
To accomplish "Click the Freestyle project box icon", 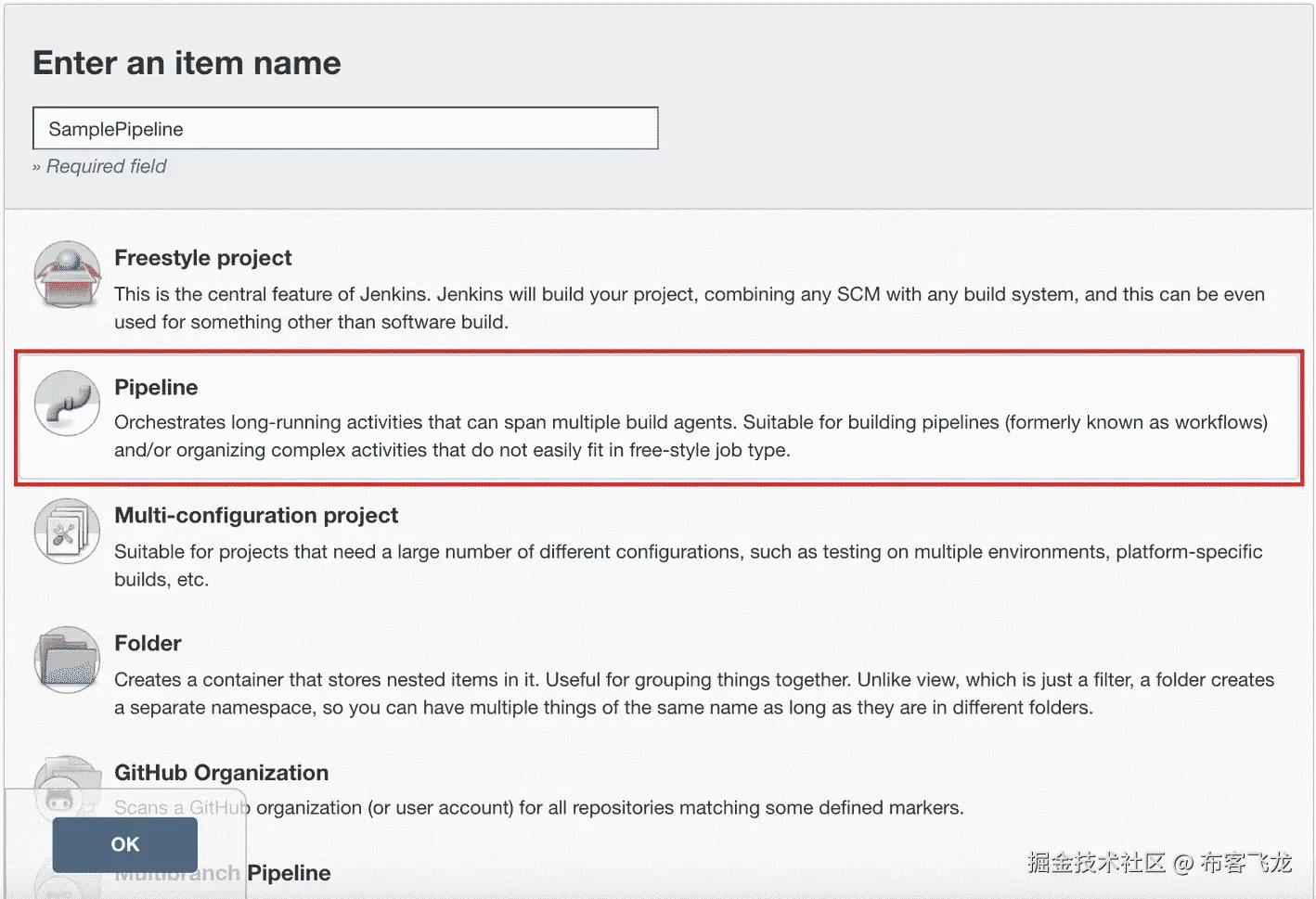I will pos(67,275).
